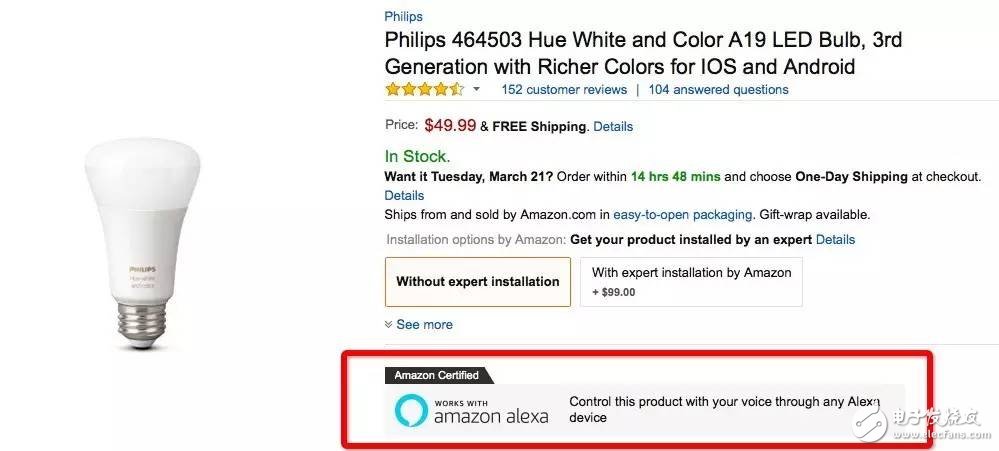The image size is (999, 451).
Task: Click the Amazon Certified badge label
Action: tap(436, 375)
